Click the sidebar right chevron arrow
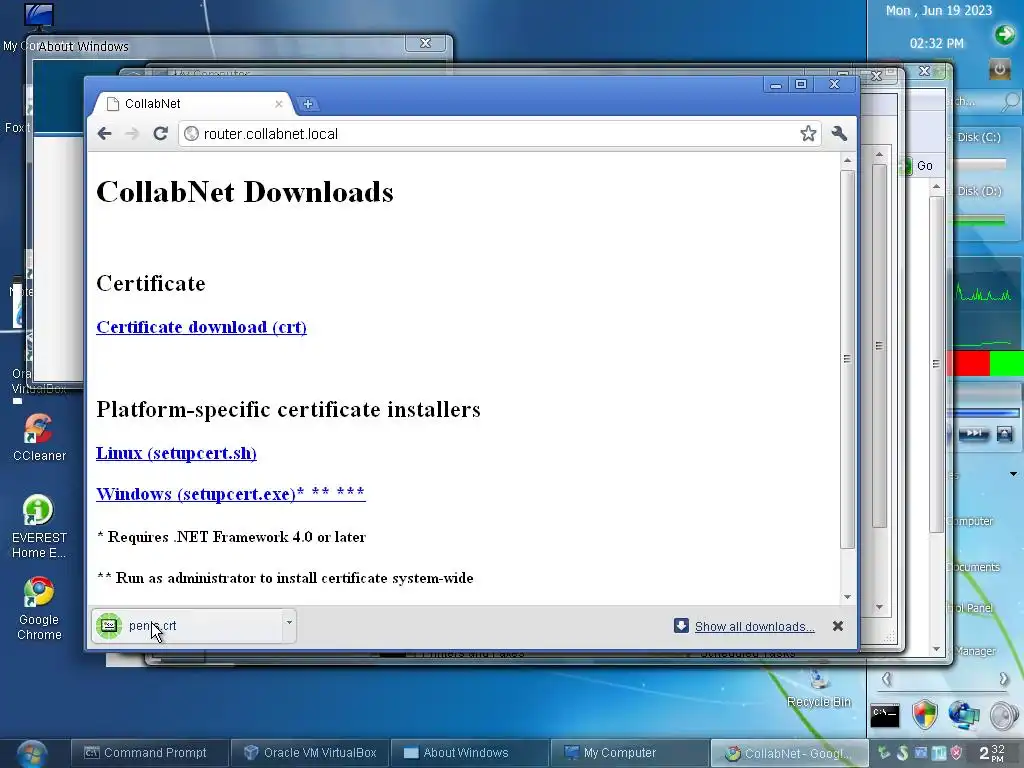This screenshot has width=1024, height=768. click(1004, 679)
